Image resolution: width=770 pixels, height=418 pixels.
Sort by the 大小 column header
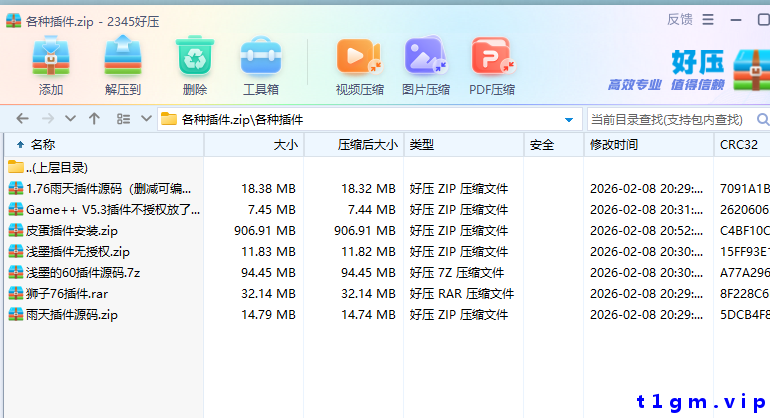coord(254,145)
